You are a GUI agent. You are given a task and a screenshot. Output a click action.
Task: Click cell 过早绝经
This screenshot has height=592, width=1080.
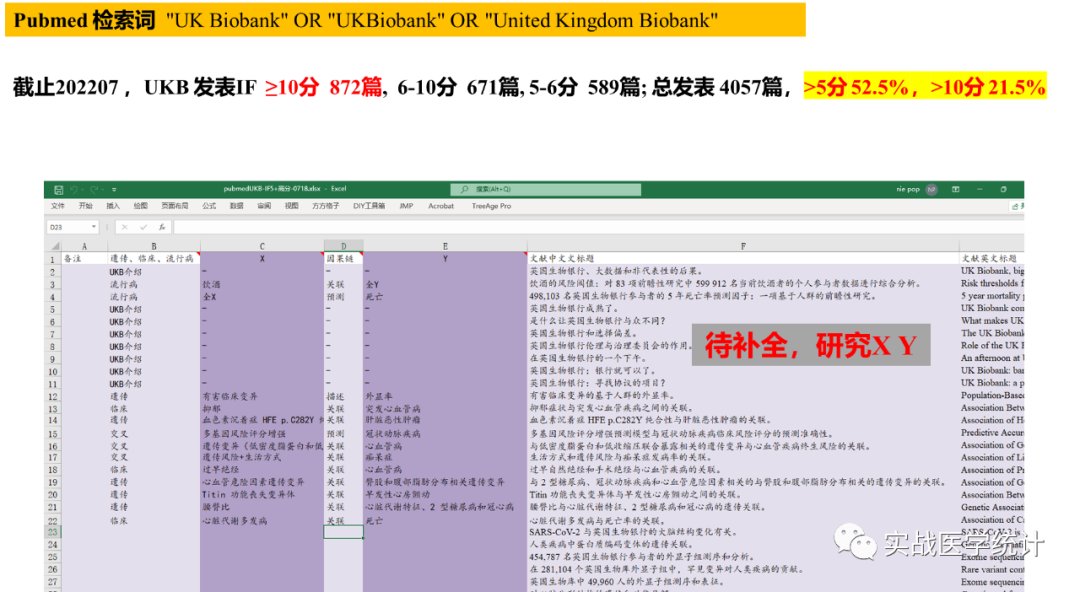coord(262,469)
